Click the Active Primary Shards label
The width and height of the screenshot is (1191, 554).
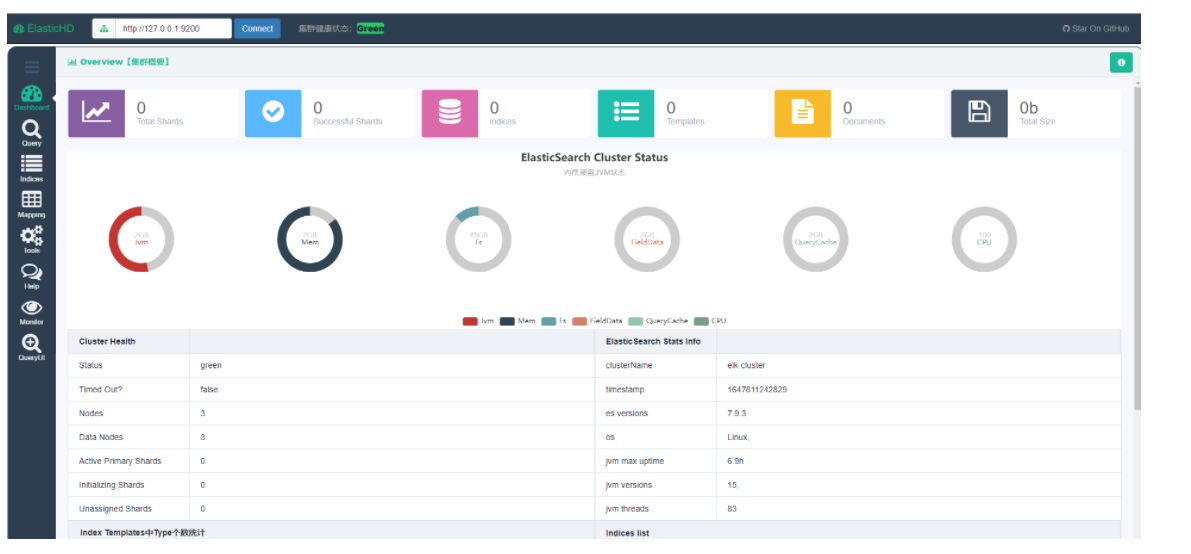click(x=120, y=461)
